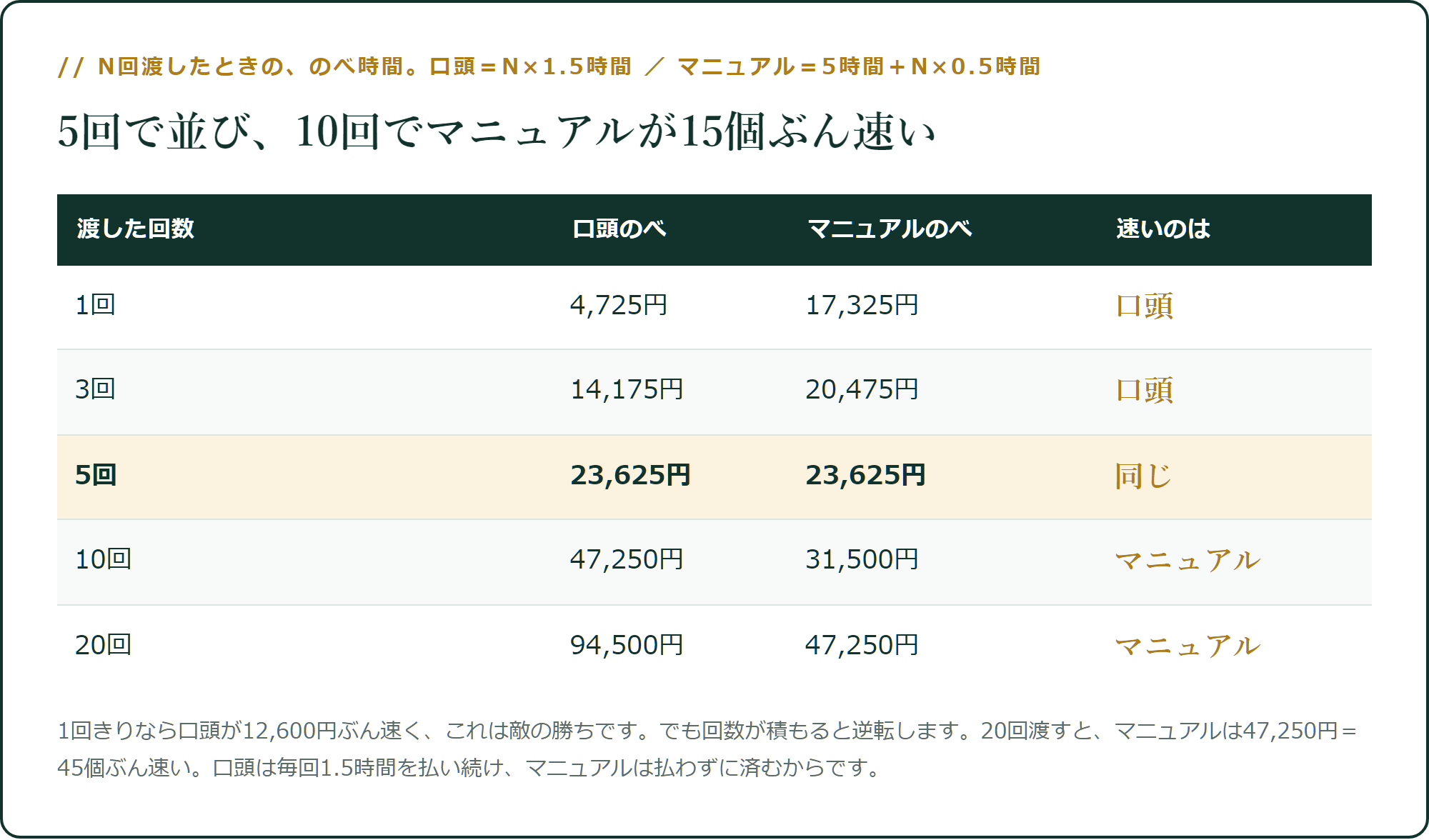This screenshot has width=1429, height=840.
Task: Click '23,625円' in the 口頭のべ column
Action: 630,475
